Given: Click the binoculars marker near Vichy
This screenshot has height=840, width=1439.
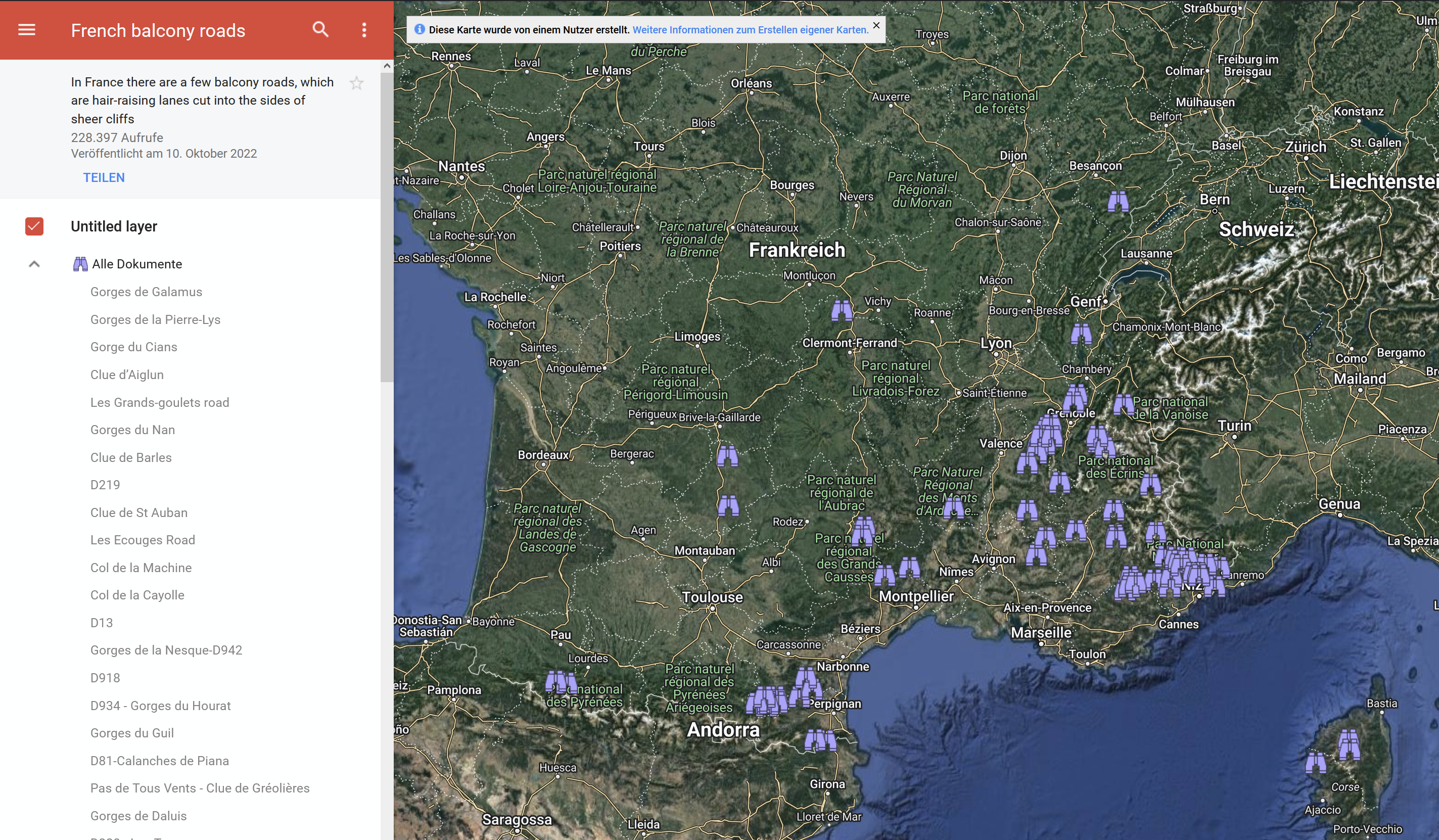Looking at the screenshot, I should [841, 310].
